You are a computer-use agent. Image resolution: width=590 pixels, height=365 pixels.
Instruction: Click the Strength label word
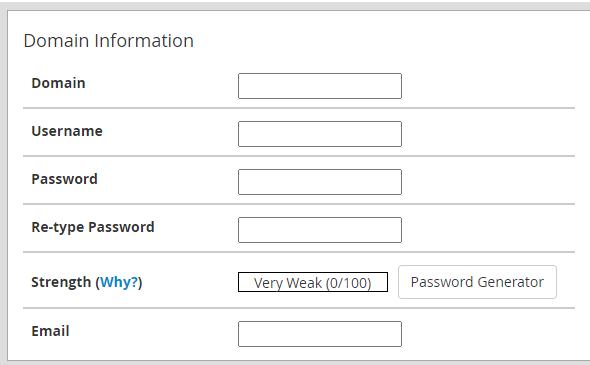(x=61, y=282)
